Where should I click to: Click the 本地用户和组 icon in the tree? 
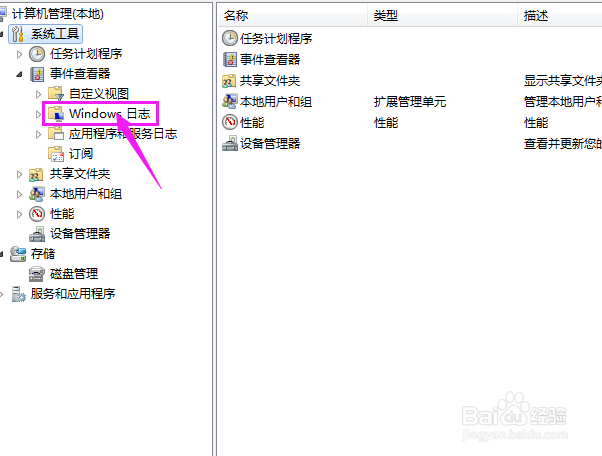(36, 194)
